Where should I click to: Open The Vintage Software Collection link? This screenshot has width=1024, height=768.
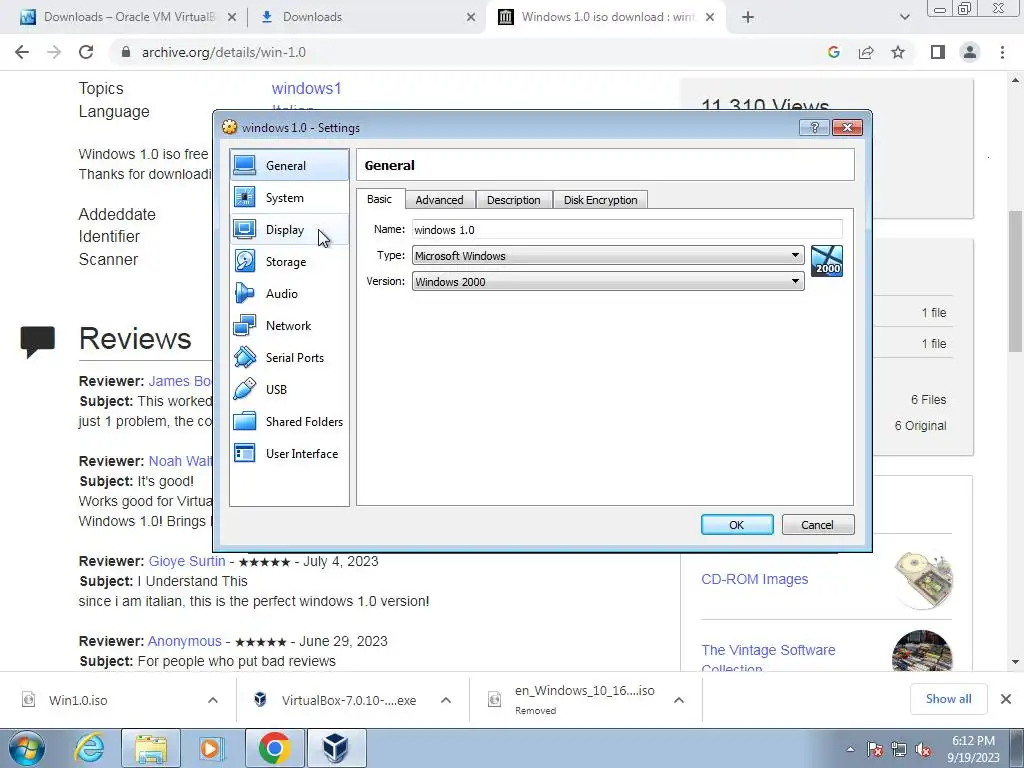point(768,658)
